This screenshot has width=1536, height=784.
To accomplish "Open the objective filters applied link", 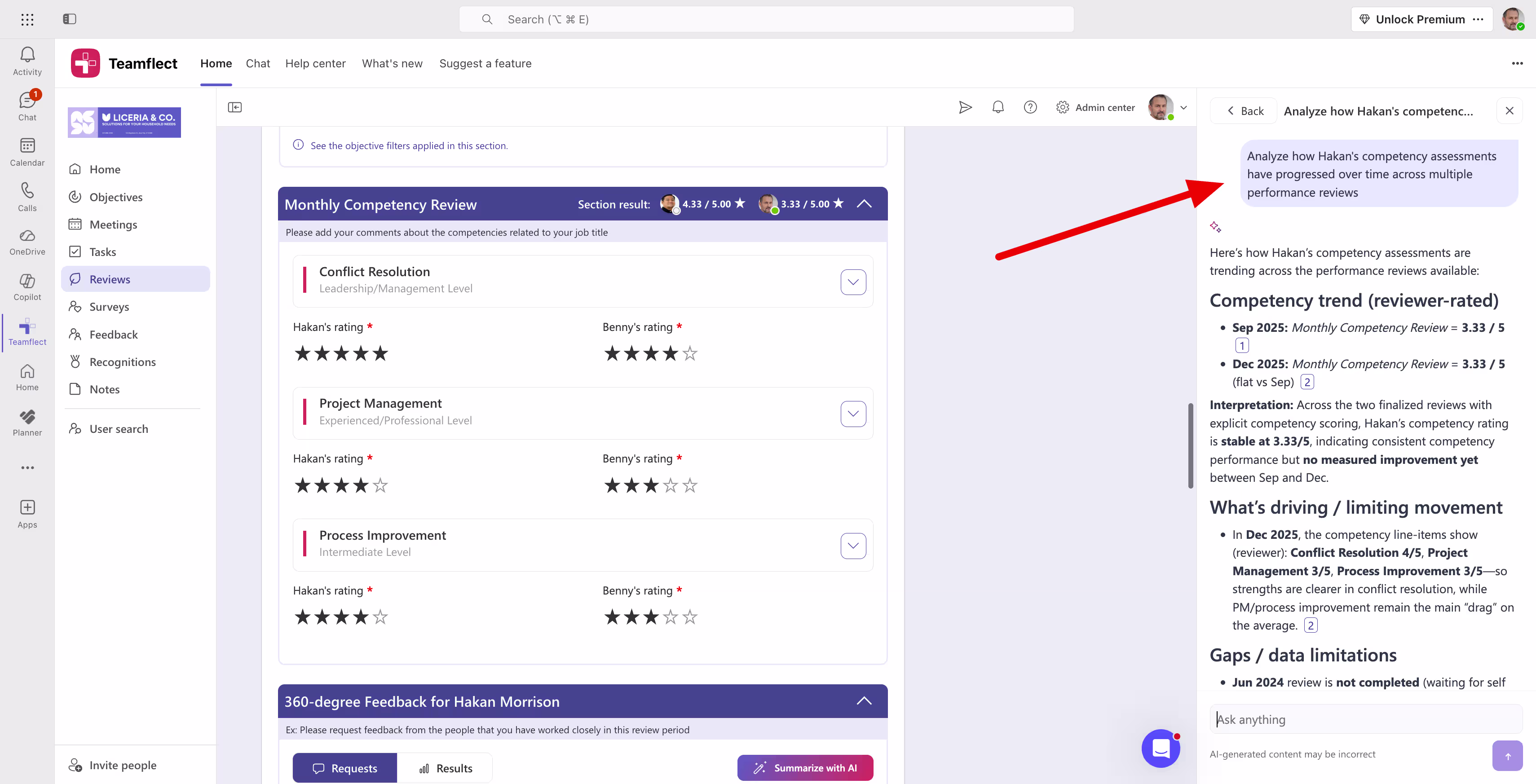I will click(x=409, y=145).
